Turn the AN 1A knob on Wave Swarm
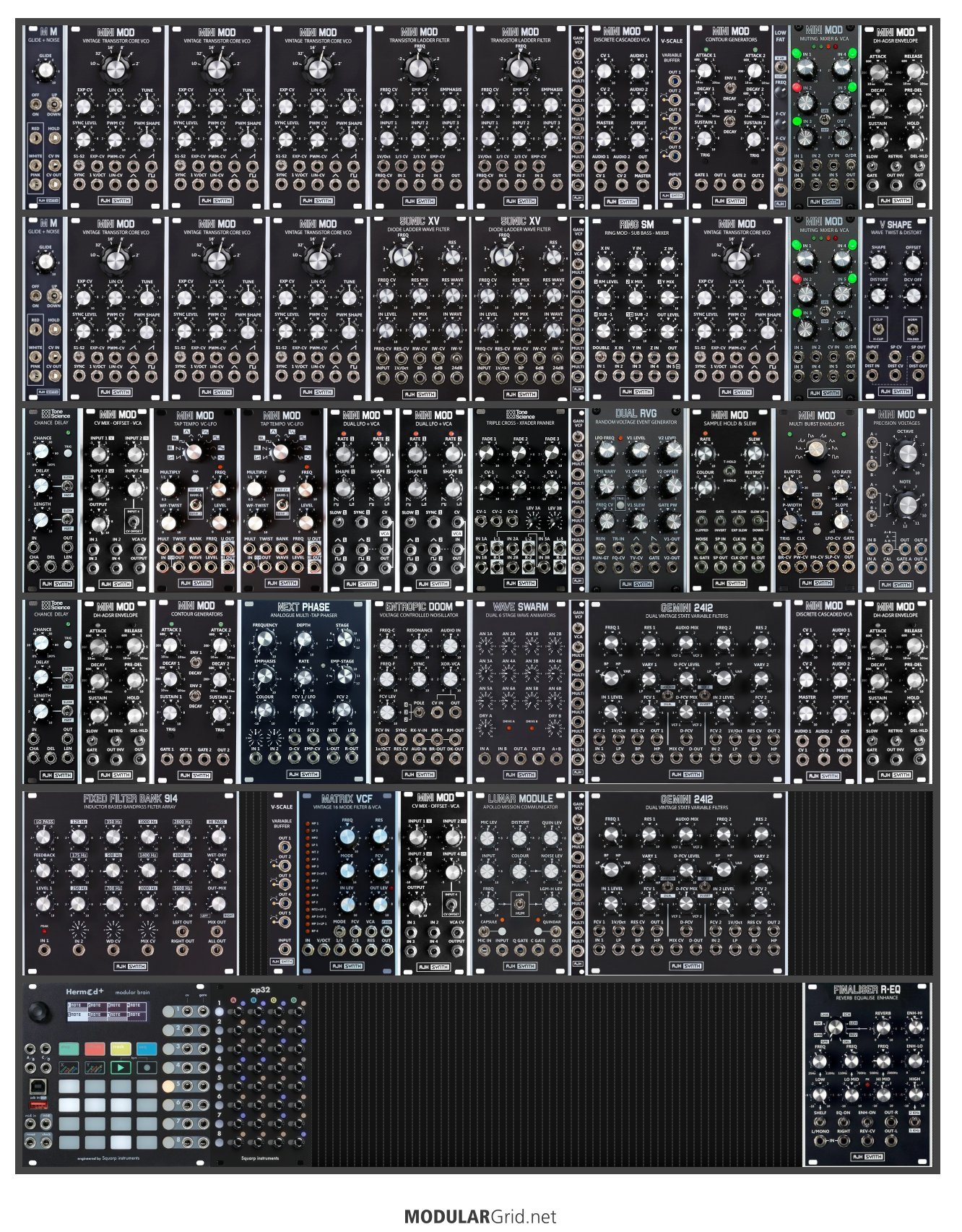 tap(486, 645)
